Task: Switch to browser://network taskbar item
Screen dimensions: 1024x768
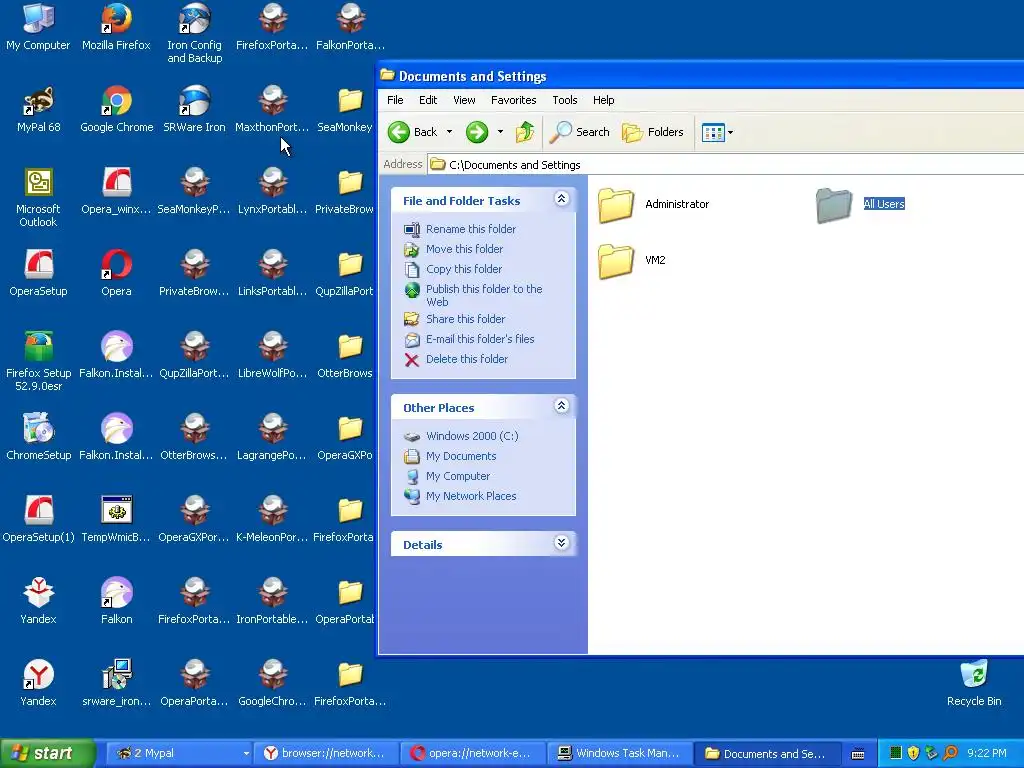Action: point(325,754)
